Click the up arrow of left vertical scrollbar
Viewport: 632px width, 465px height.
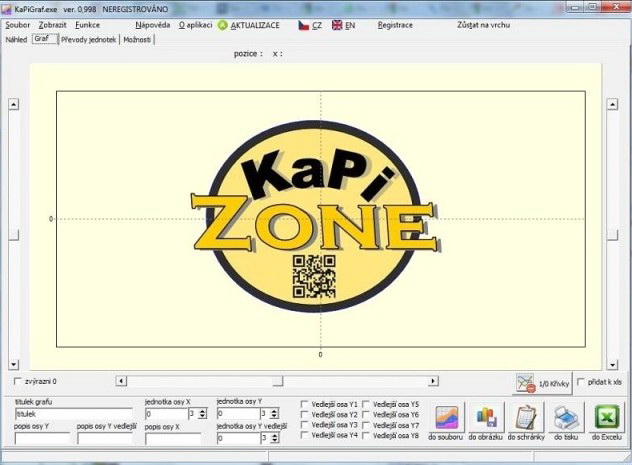pos(14,104)
